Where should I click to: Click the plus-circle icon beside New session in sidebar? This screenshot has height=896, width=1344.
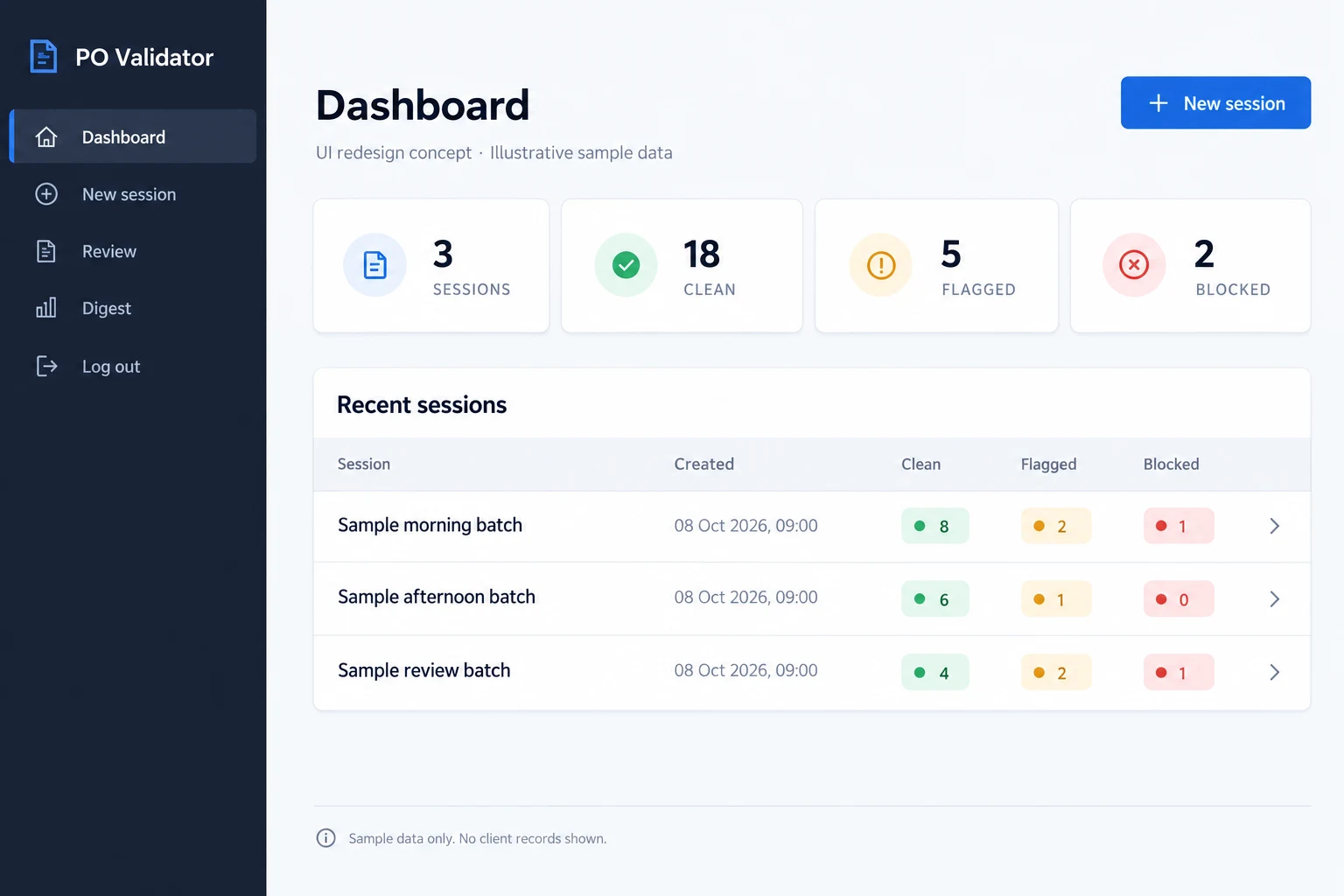click(x=46, y=194)
